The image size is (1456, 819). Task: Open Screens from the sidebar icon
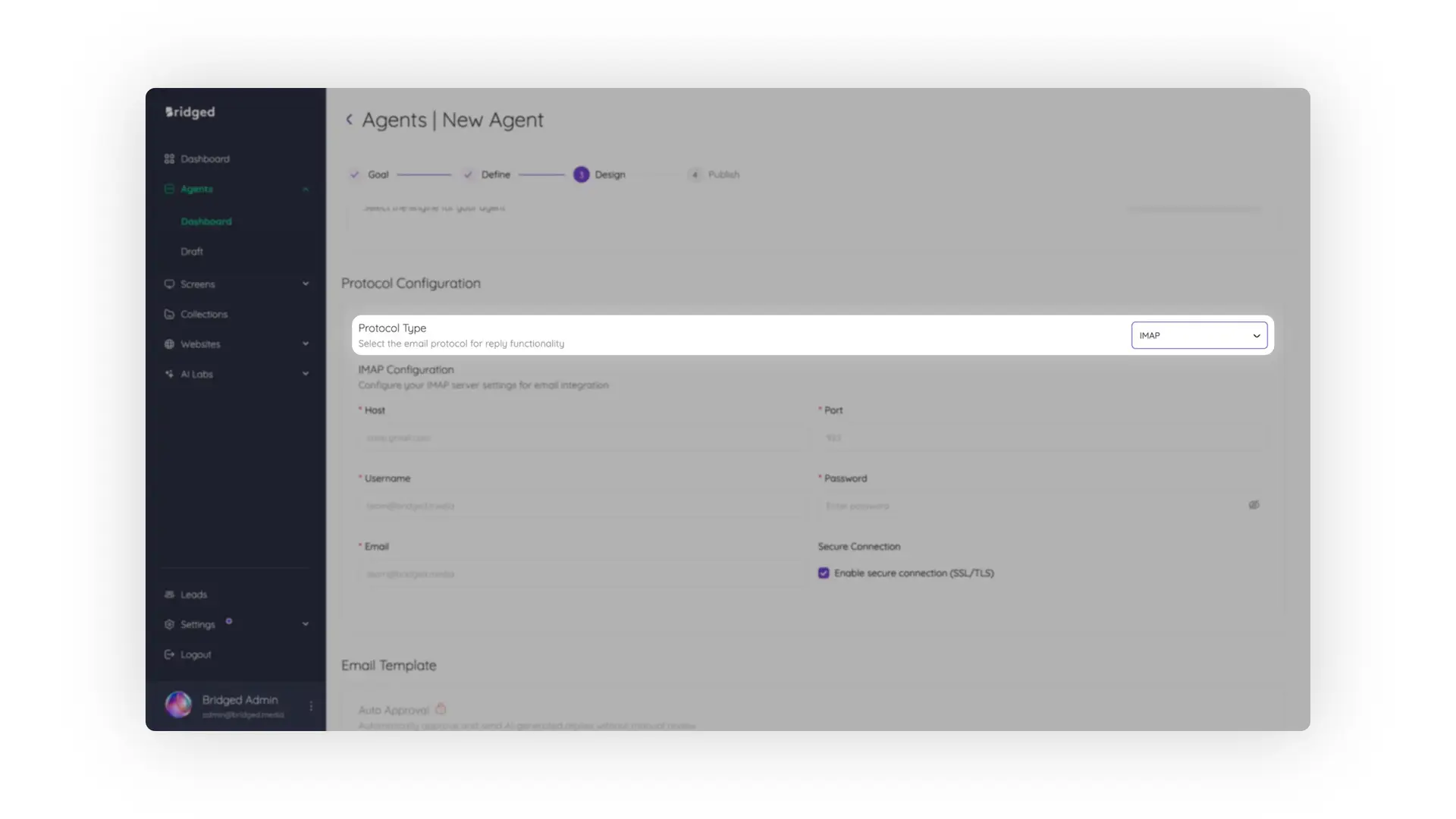tap(169, 284)
